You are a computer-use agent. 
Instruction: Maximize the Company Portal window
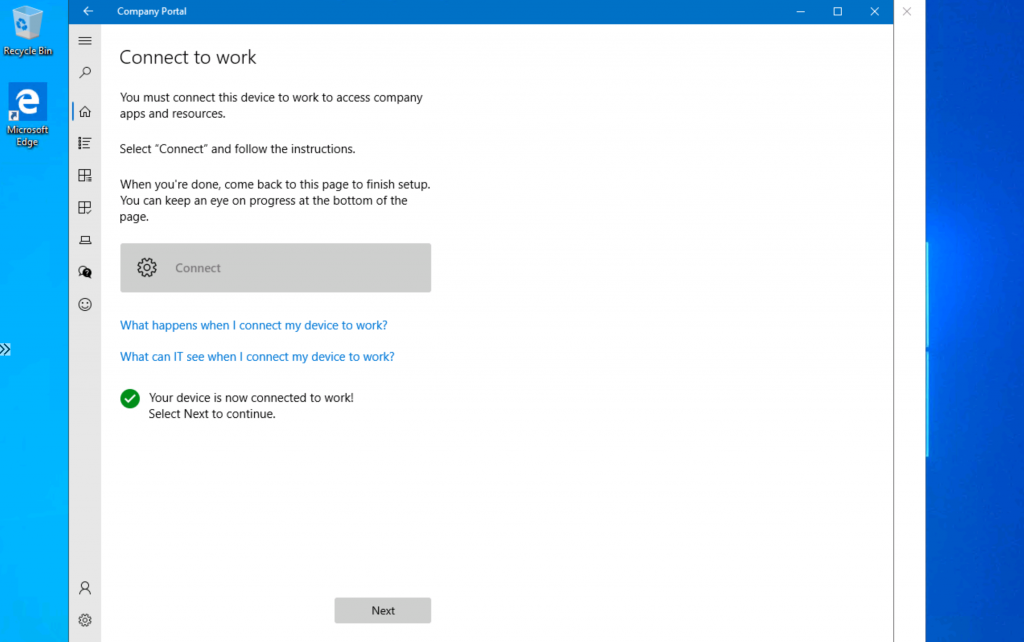[x=837, y=11]
